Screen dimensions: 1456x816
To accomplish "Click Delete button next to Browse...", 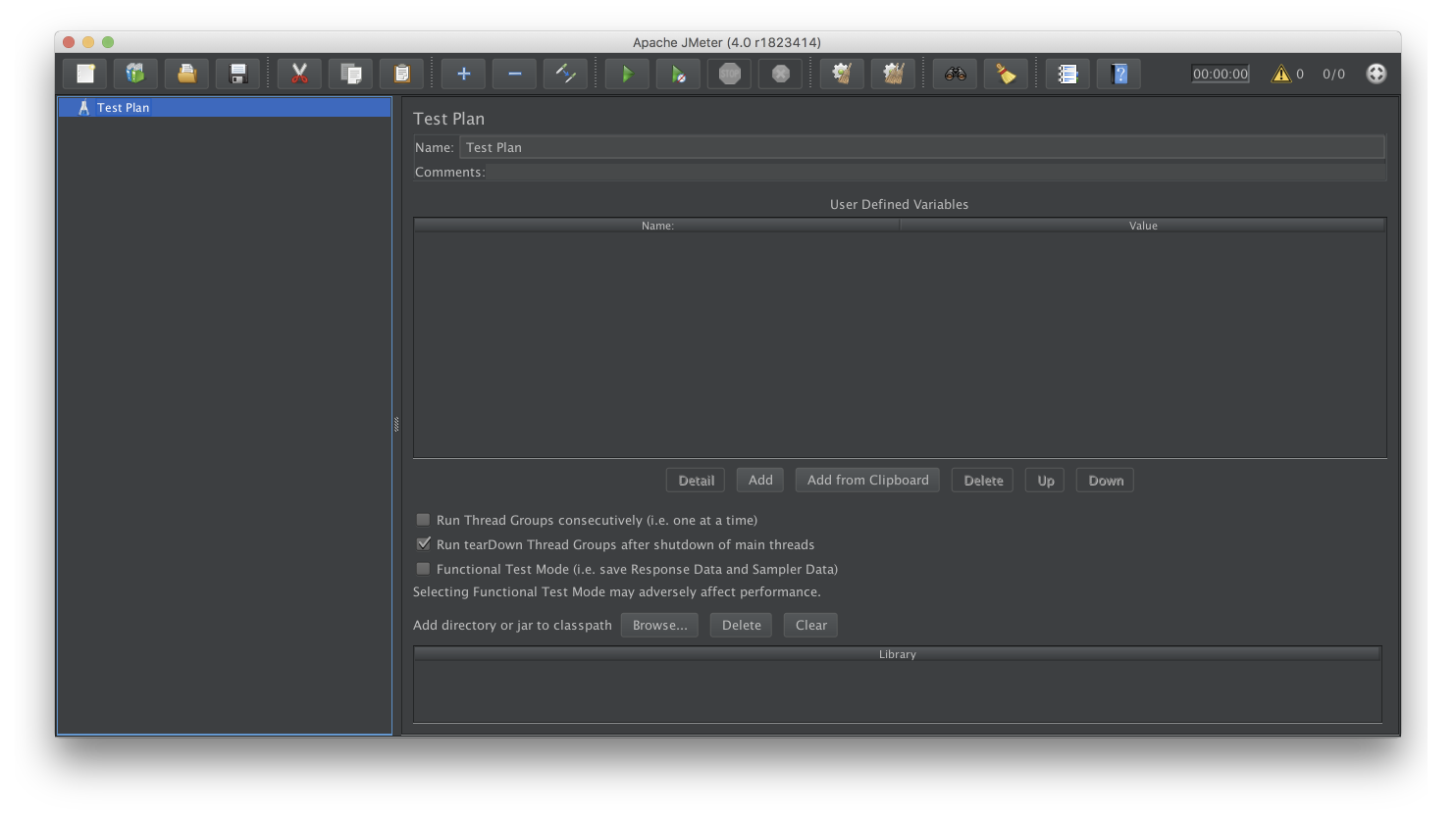I will (742, 626).
